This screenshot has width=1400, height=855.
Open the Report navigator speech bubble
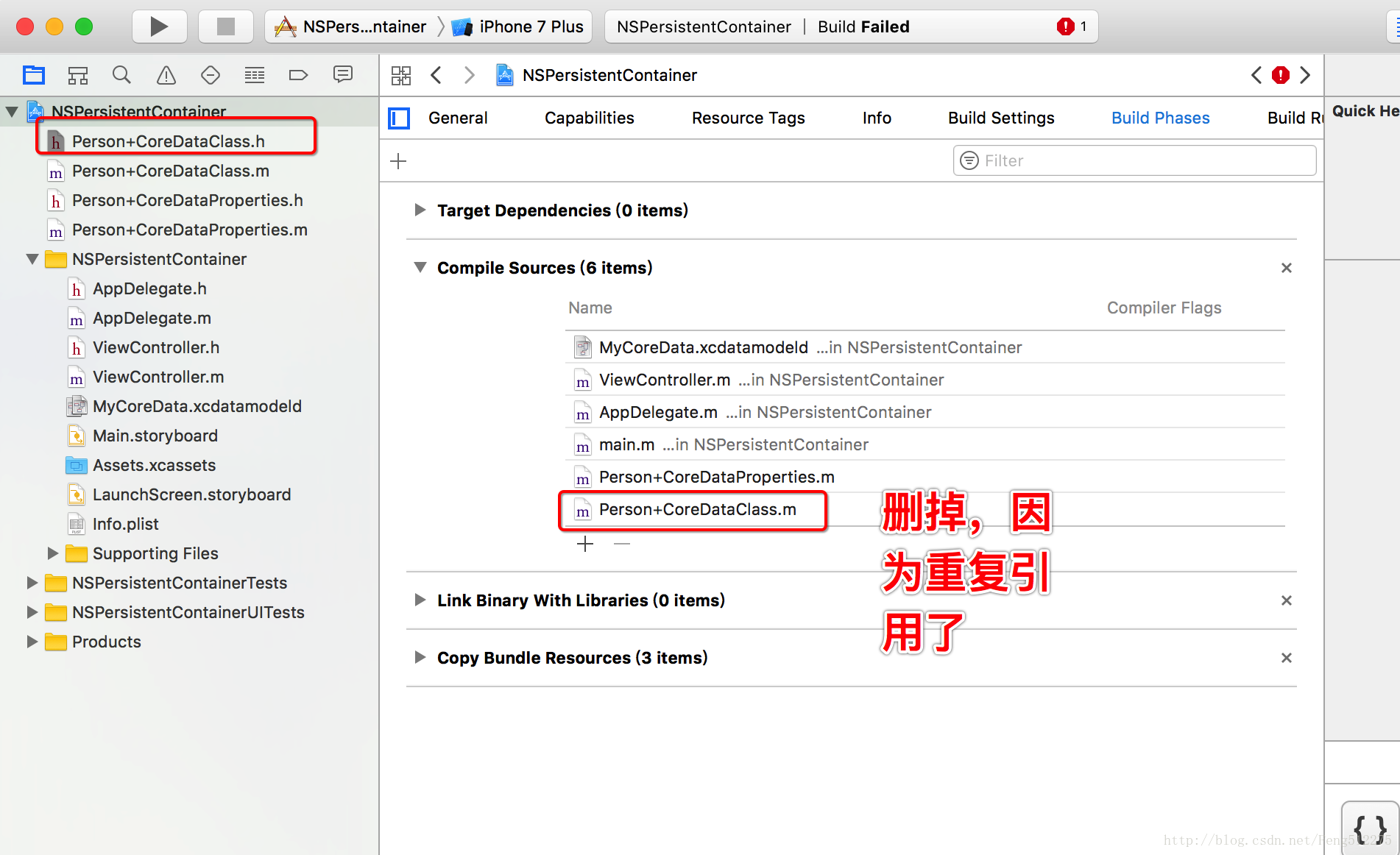click(x=343, y=75)
